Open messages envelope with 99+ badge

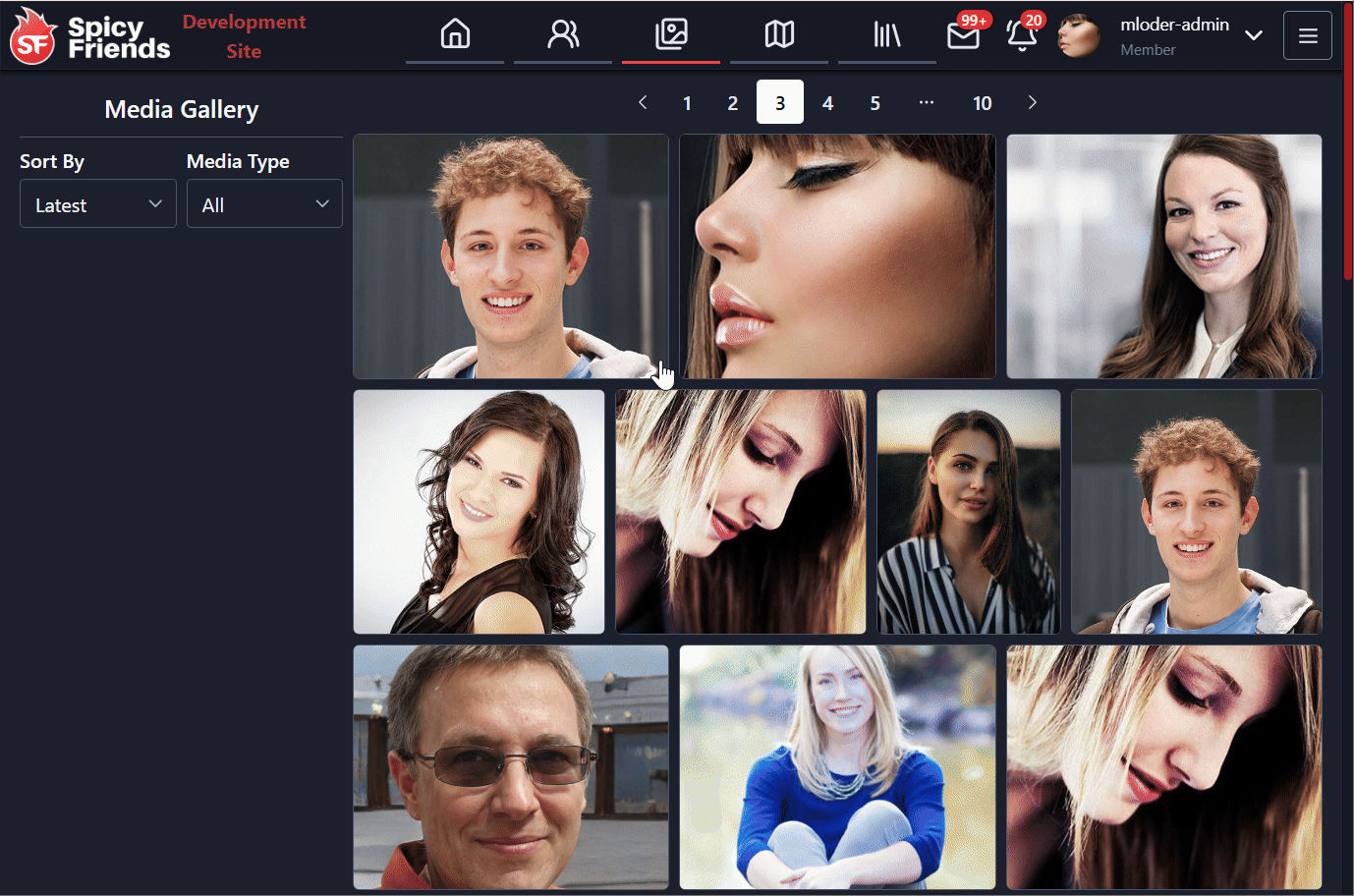click(x=963, y=35)
